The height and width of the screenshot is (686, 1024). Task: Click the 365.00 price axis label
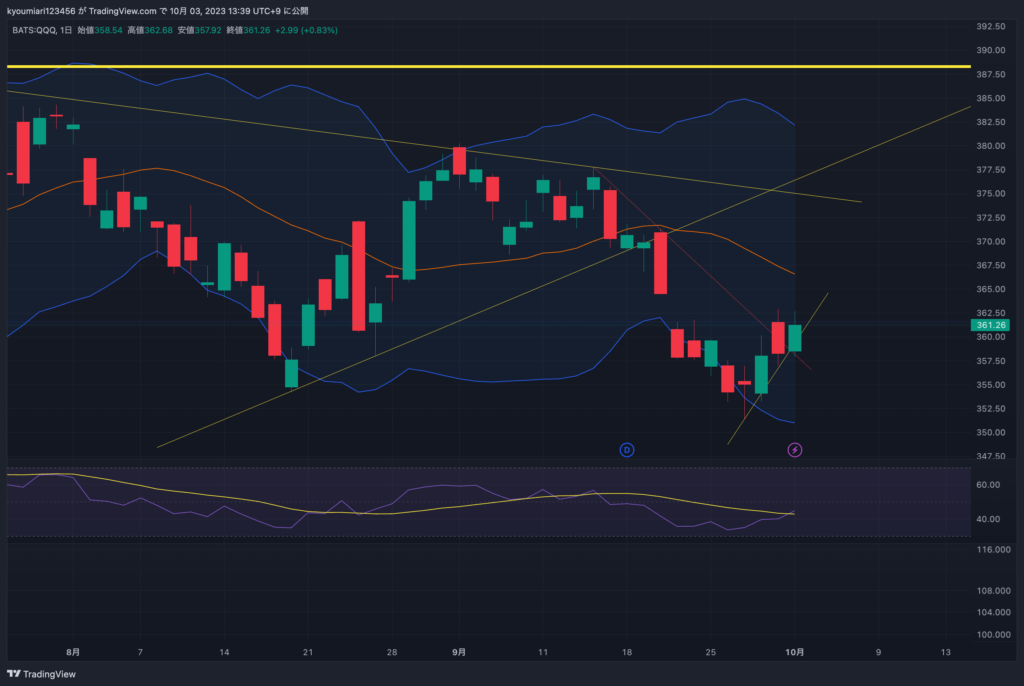(991, 289)
